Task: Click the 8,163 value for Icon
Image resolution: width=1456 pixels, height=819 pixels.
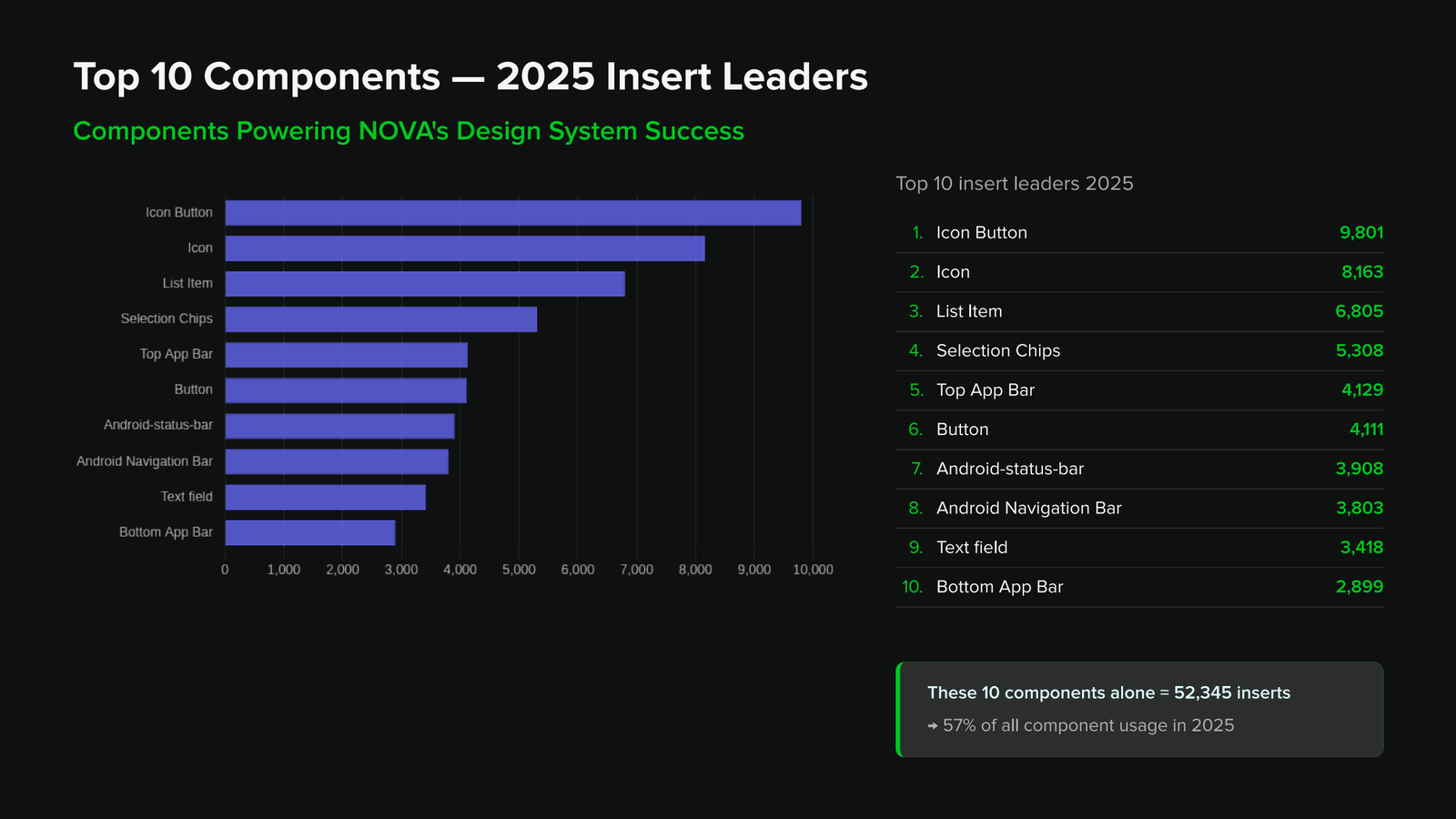Action: pos(1362,272)
